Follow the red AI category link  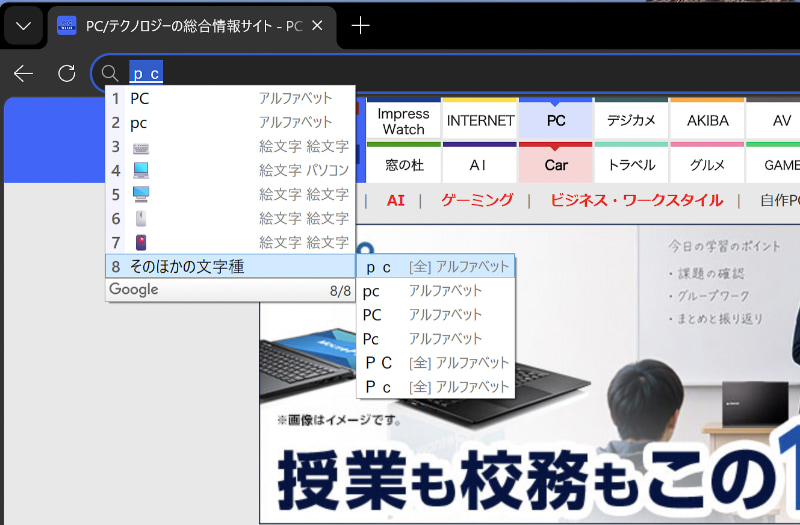[395, 200]
